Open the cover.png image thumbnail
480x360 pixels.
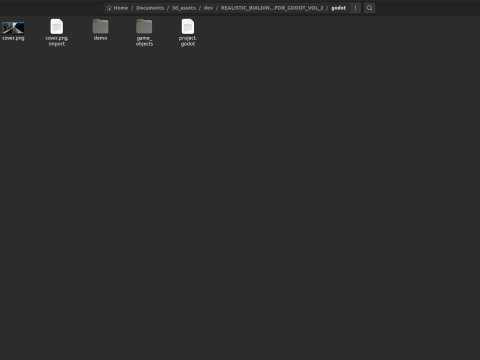click(x=13, y=28)
